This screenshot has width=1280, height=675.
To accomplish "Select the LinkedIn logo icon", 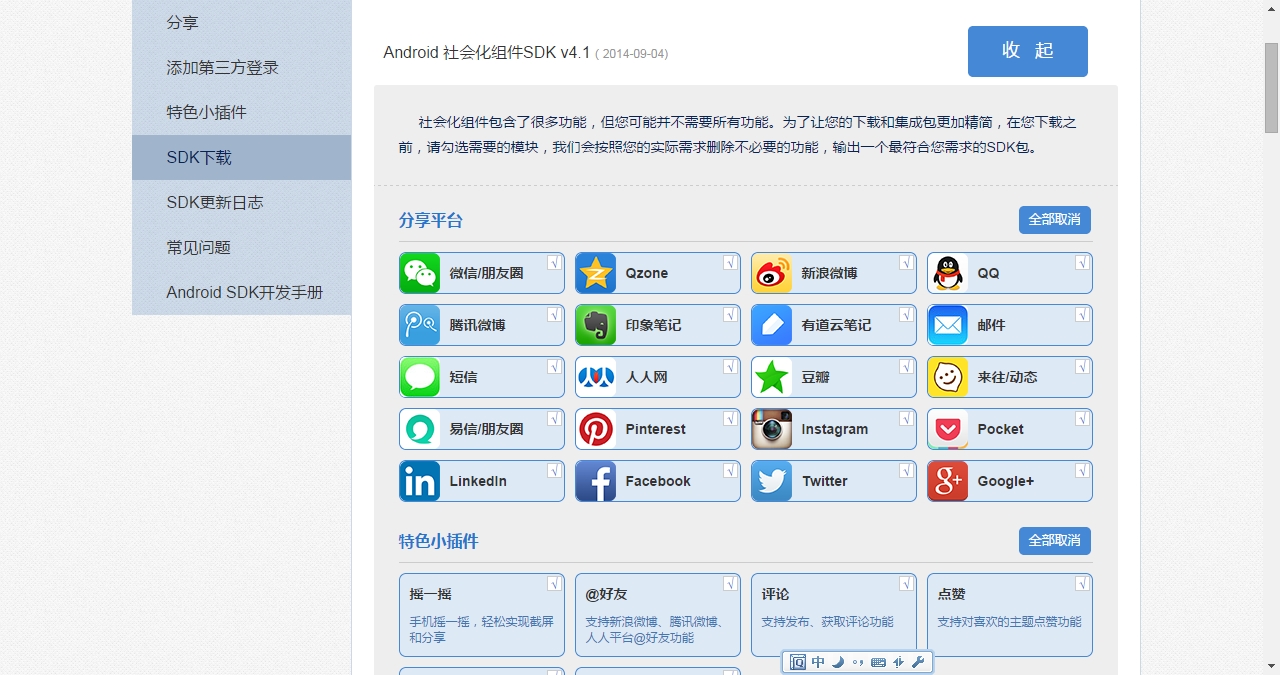I will pos(420,481).
